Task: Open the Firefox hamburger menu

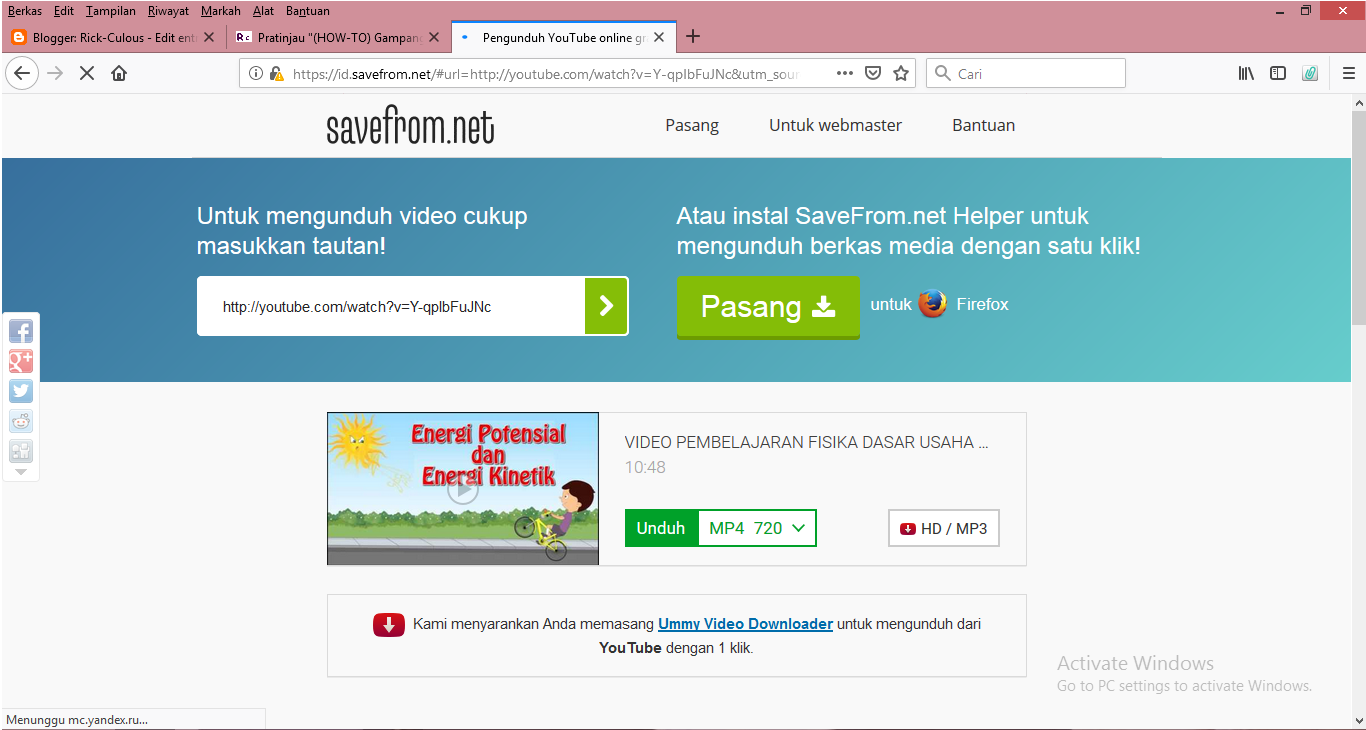Action: tap(1349, 73)
